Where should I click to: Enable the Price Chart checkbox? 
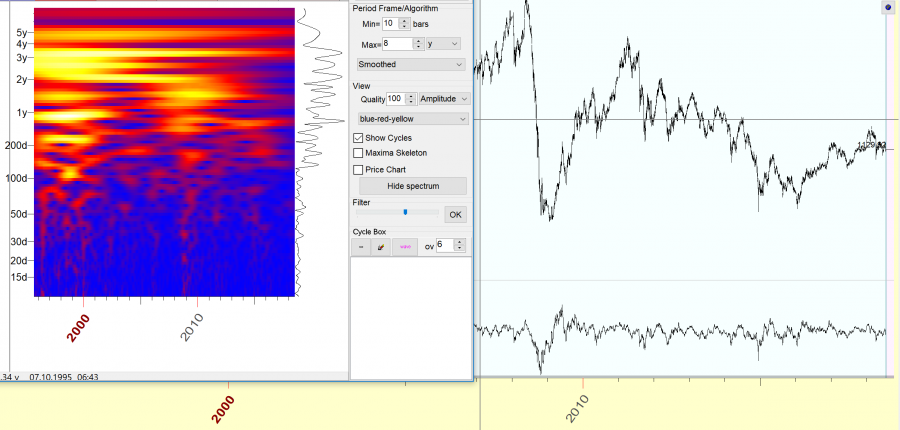coord(359,170)
